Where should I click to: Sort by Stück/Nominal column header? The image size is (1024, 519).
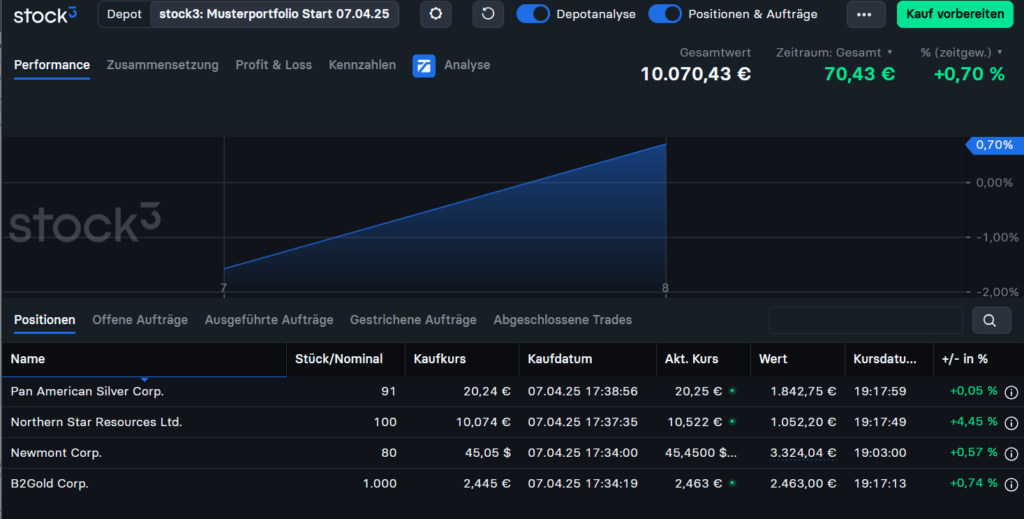click(346, 359)
